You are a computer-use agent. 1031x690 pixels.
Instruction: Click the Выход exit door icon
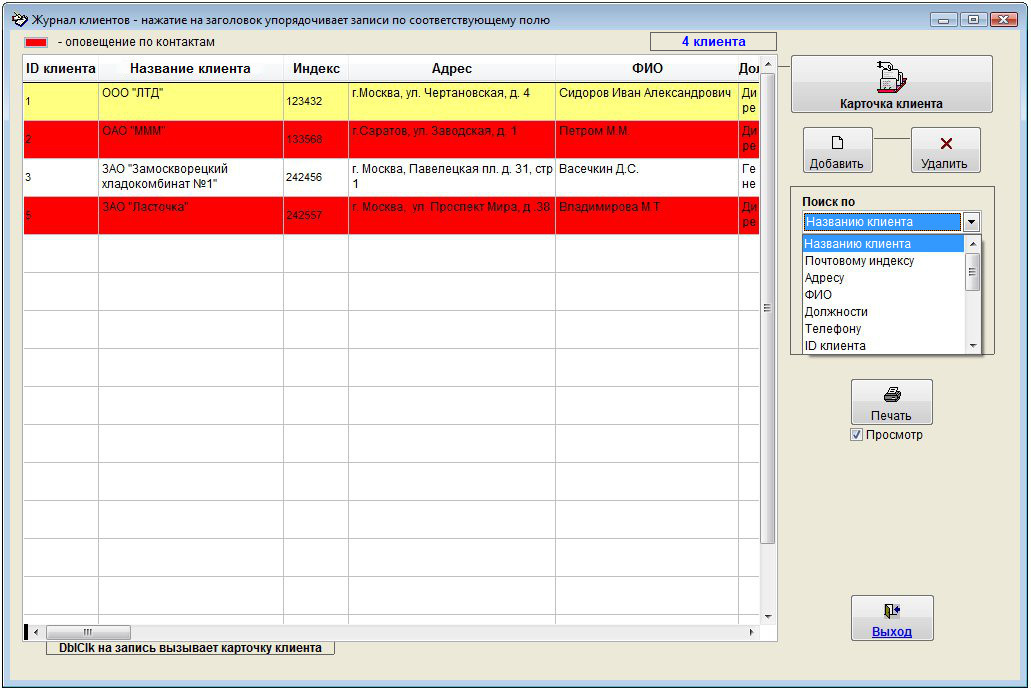891,611
